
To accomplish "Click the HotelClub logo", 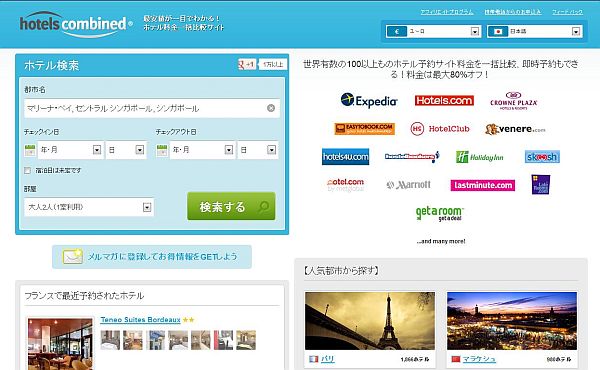I will [x=440, y=129].
